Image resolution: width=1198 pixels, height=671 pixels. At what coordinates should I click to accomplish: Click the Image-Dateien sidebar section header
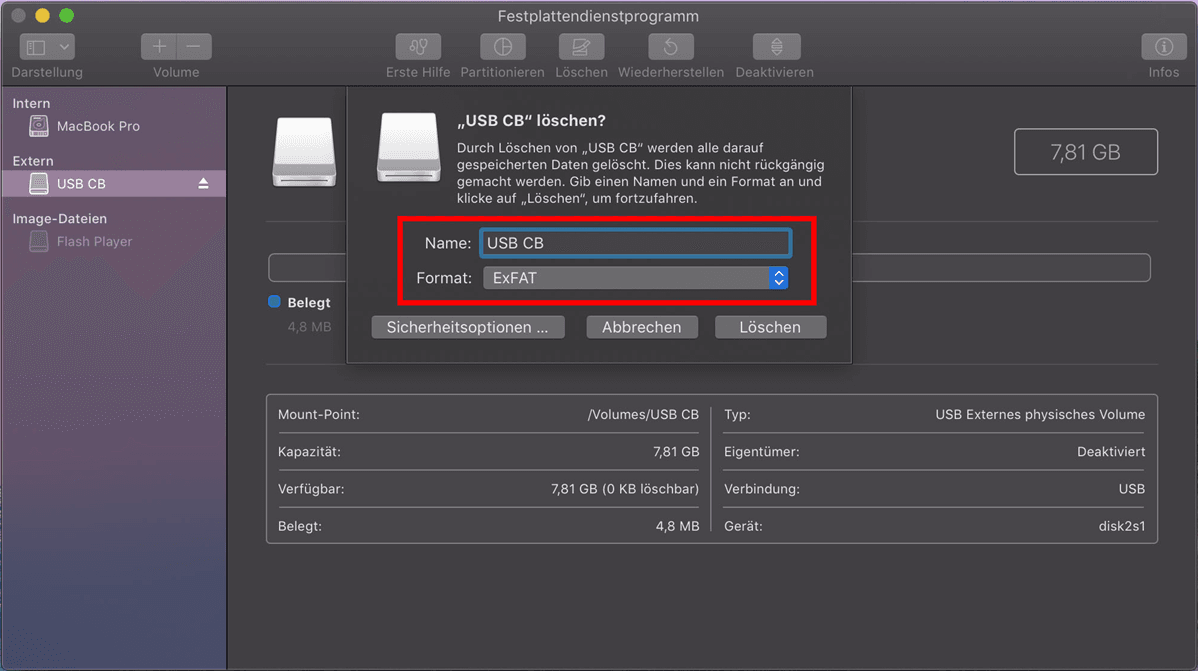60,219
